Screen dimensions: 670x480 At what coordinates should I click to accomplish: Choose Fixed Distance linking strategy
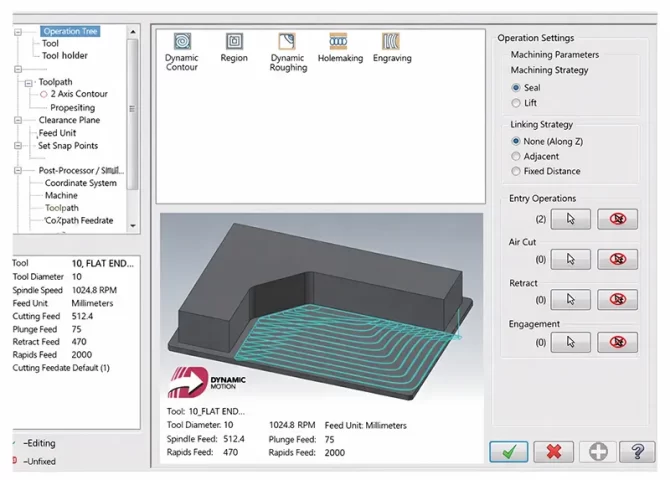(x=516, y=171)
